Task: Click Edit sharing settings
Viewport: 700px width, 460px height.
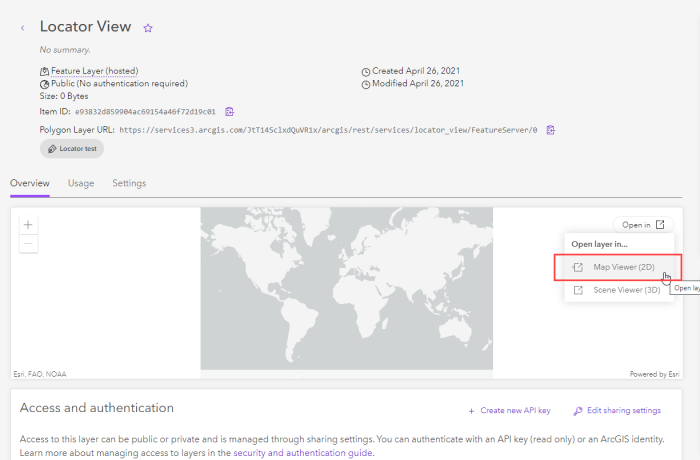Action: pyautogui.click(x=617, y=411)
